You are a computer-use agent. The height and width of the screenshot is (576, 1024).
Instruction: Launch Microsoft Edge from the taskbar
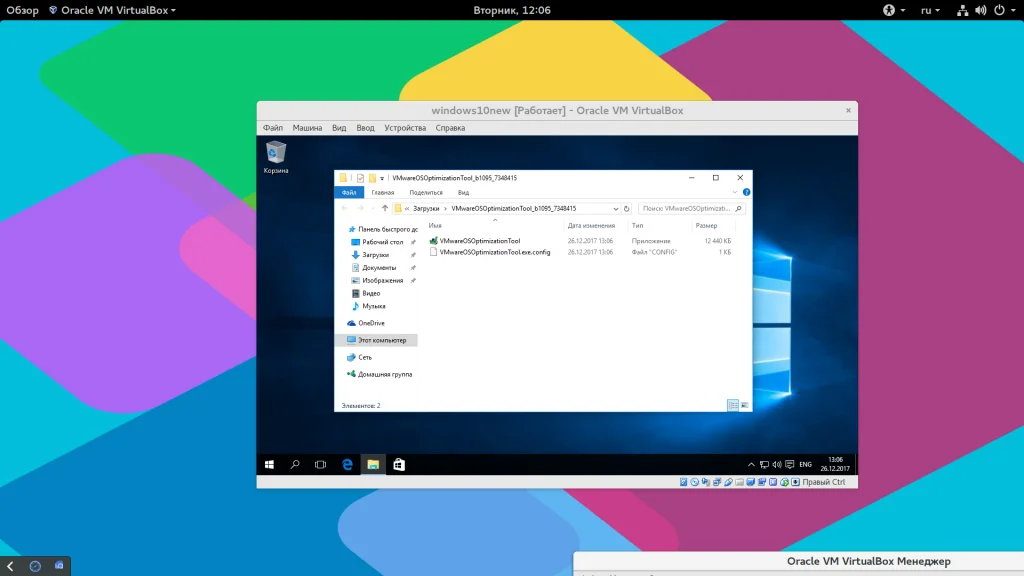click(347, 465)
